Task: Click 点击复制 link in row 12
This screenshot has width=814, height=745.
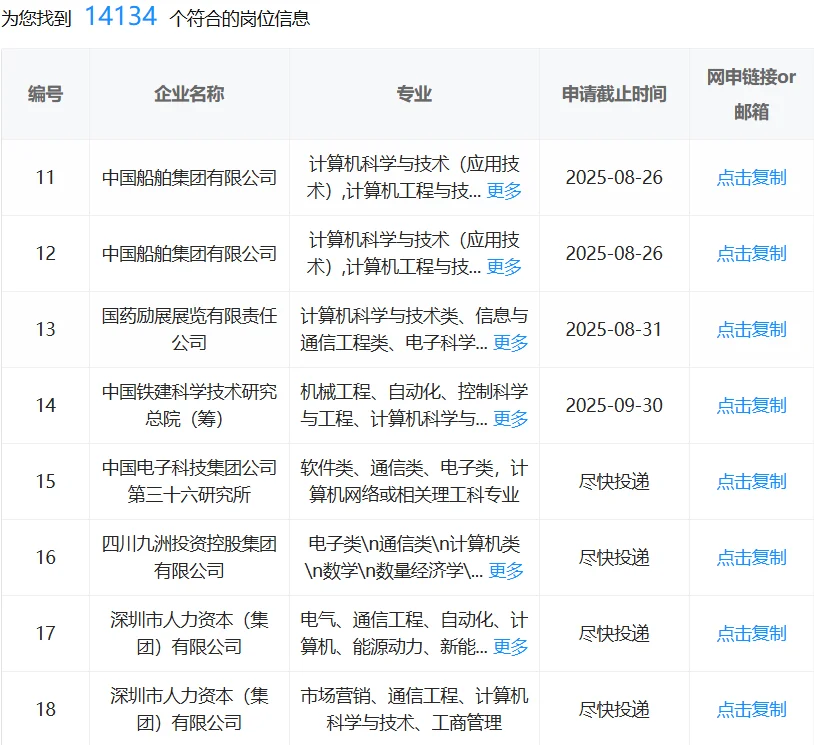Action: coord(751,253)
